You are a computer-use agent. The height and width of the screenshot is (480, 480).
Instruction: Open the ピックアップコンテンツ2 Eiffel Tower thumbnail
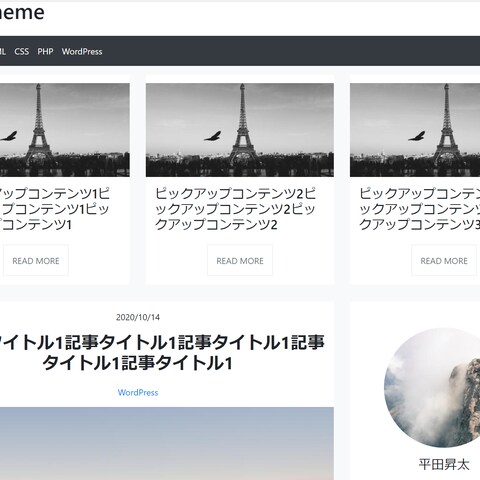click(x=240, y=130)
